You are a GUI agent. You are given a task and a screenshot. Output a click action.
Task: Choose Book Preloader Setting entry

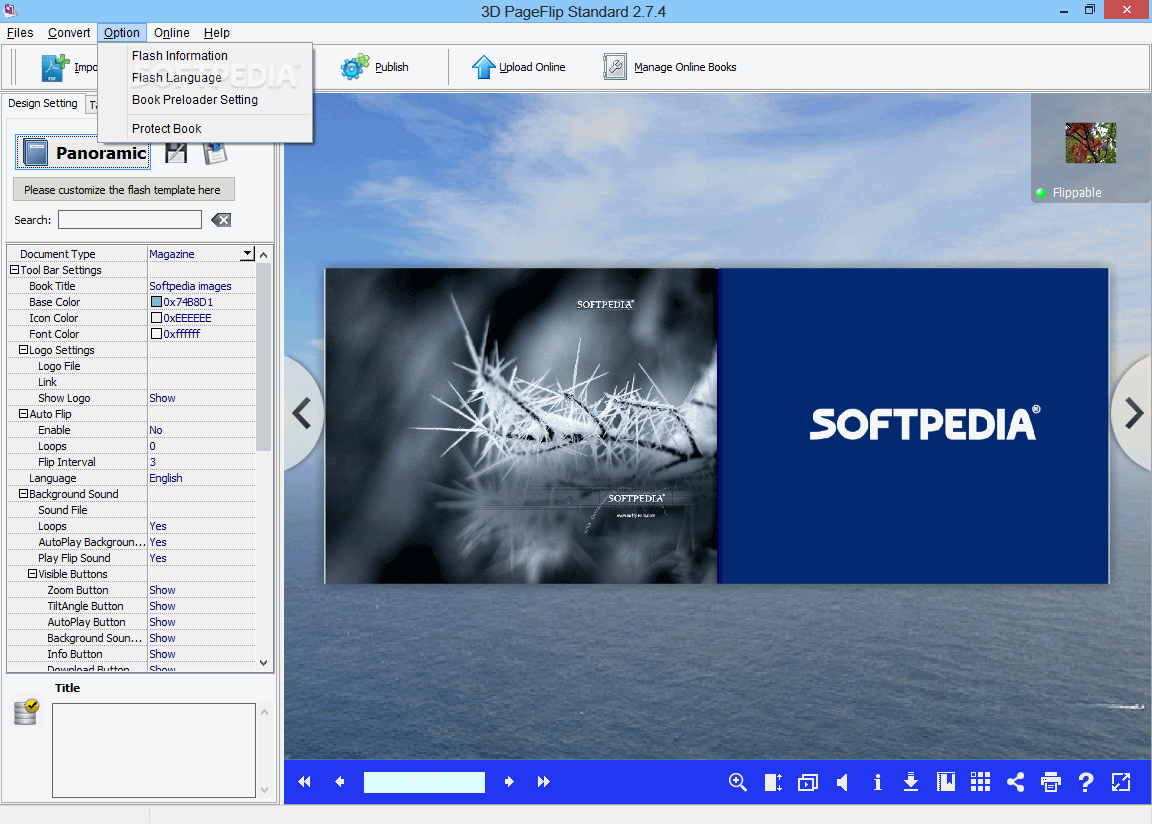click(x=205, y=100)
